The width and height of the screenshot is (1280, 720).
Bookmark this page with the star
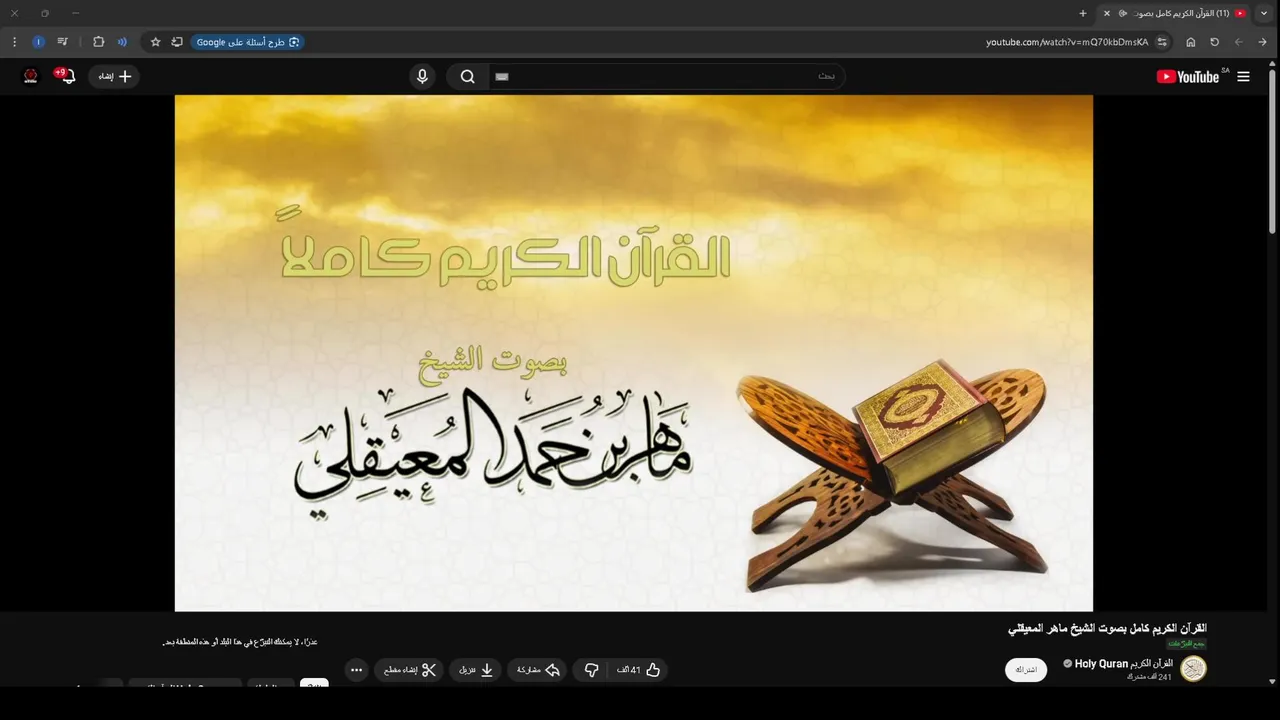point(155,42)
